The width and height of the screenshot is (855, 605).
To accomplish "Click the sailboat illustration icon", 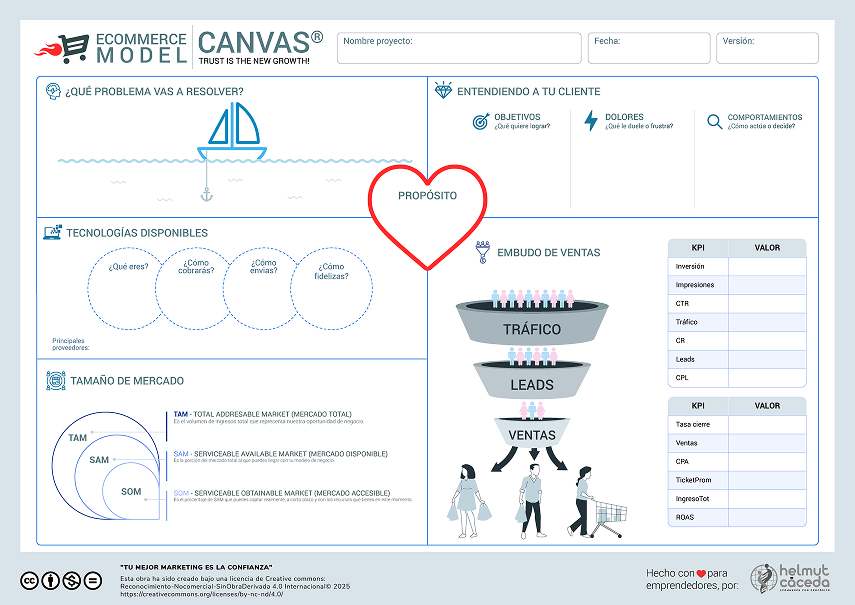I will [232, 133].
